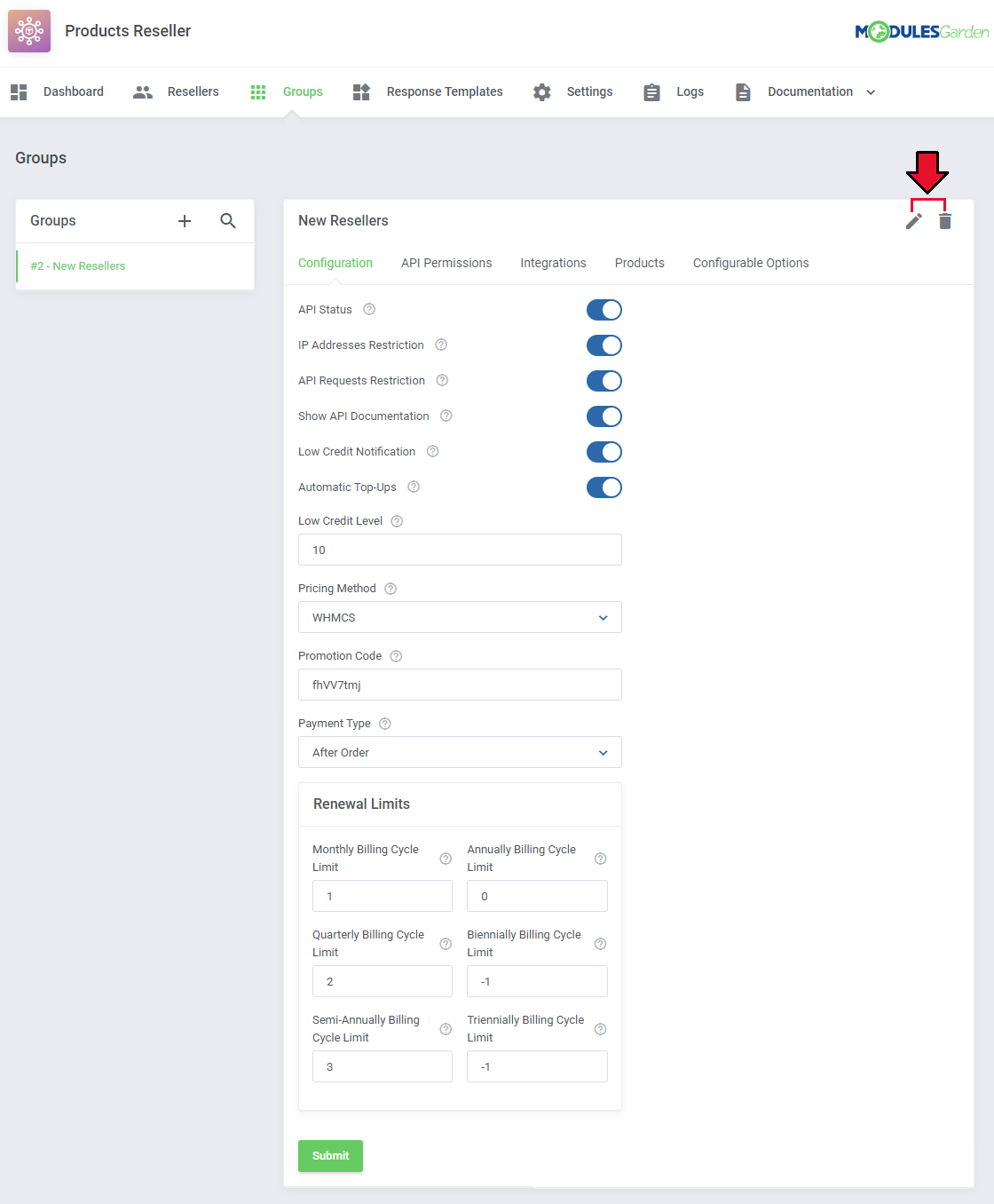Edit New Resellers group with pencil icon
This screenshot has width=994, height=1204.
[x=914, y=221]
